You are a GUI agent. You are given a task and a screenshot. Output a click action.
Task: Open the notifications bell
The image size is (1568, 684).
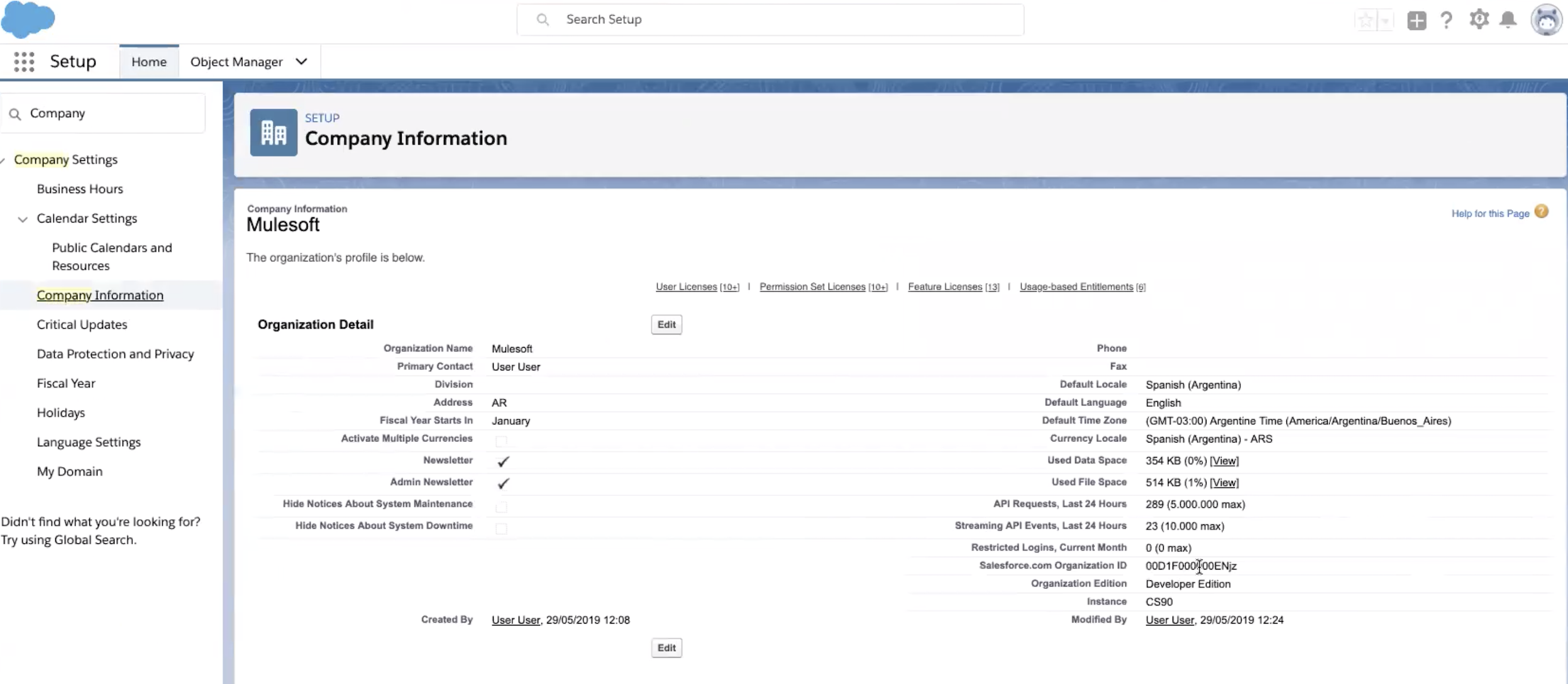[1509, 19]
